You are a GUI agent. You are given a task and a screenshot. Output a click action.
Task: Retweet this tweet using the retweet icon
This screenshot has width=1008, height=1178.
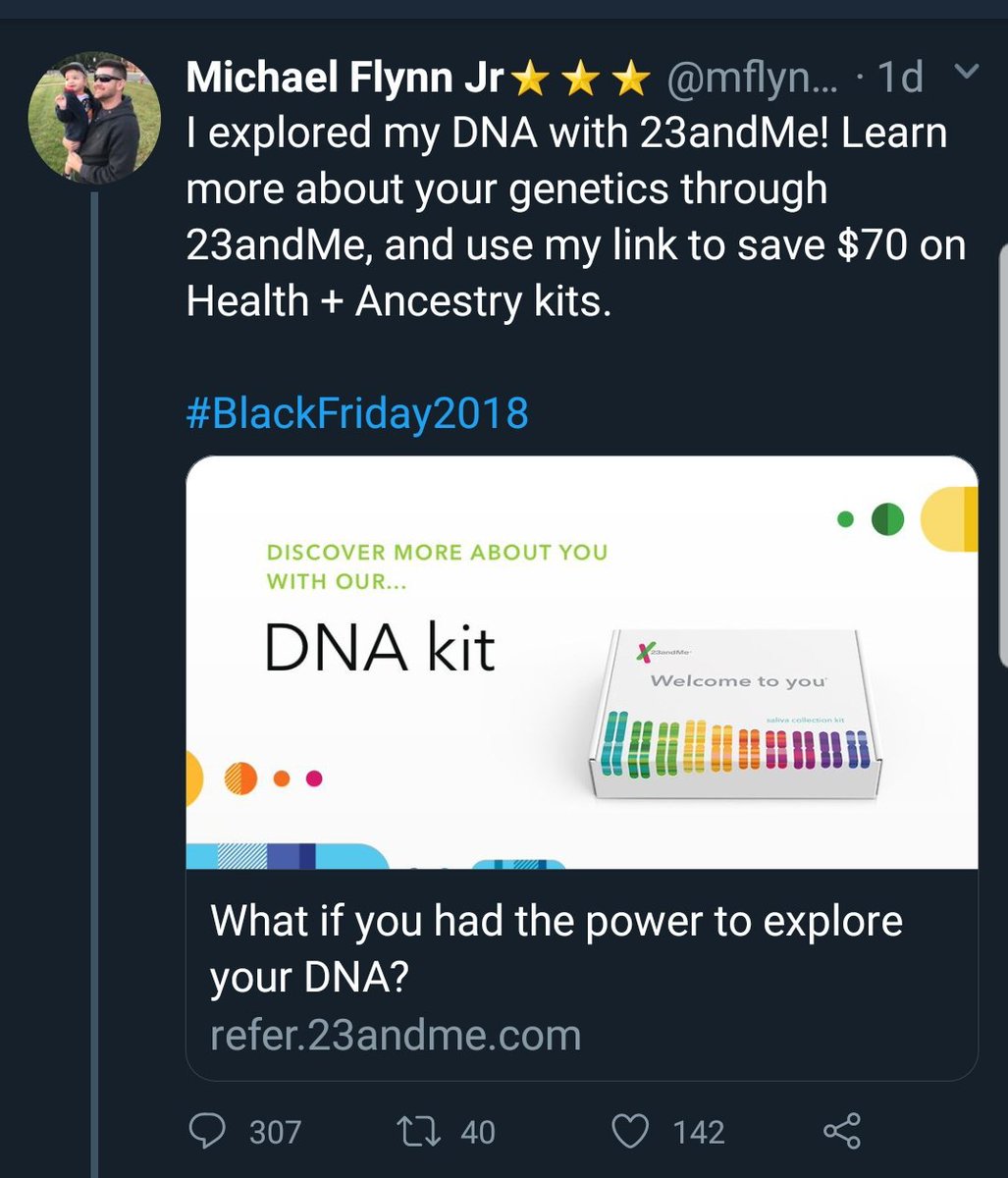pos(423,1132)
